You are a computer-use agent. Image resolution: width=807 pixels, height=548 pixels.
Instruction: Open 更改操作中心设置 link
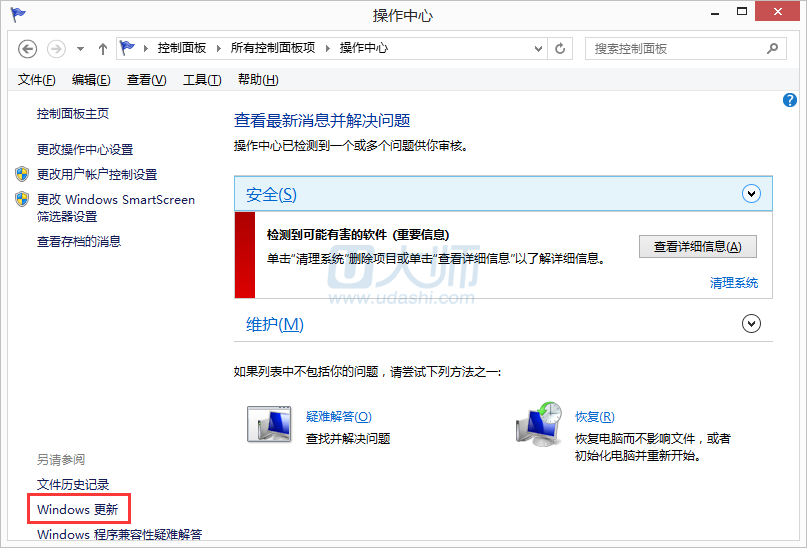pos(85,149)
